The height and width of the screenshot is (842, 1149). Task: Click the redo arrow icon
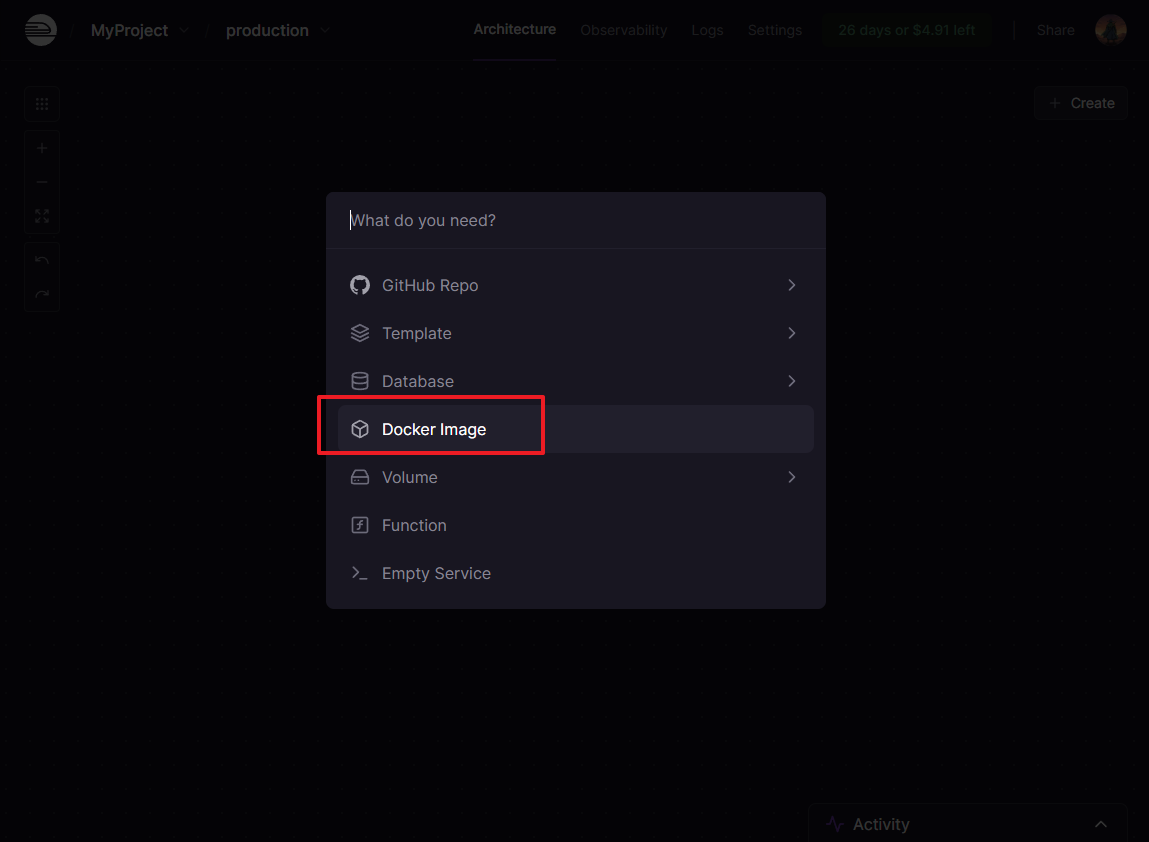pos(42,294)
